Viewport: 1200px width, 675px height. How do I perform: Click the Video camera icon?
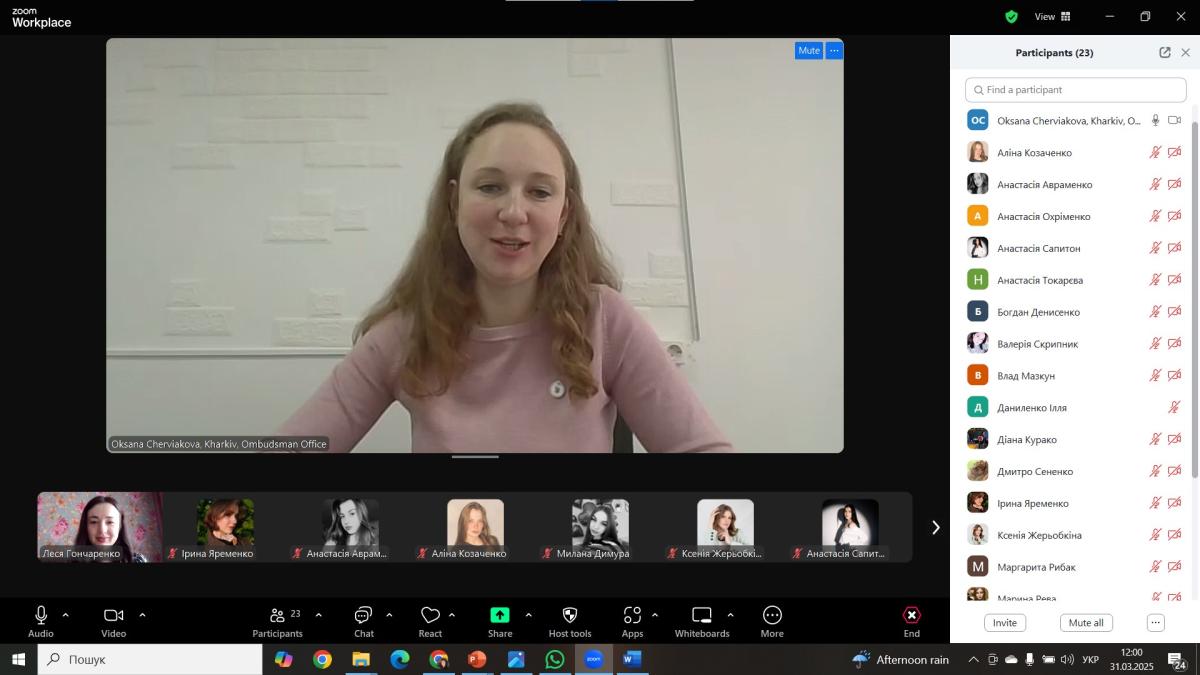[114, 615]
